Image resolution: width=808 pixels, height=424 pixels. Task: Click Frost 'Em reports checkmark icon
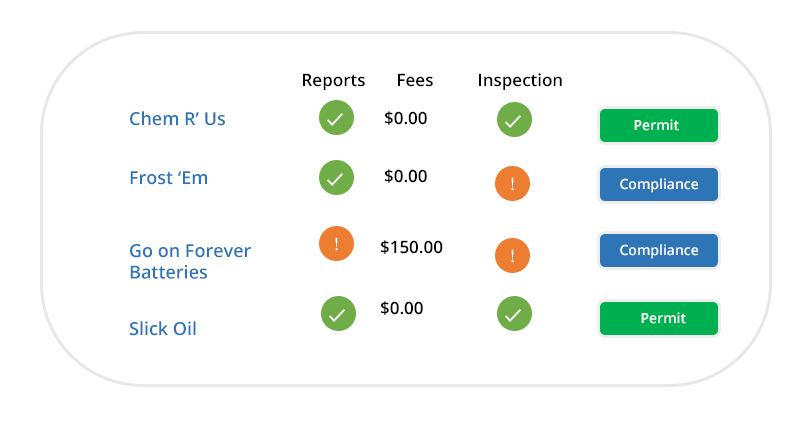pyautogui.click(x=336, y=178)
